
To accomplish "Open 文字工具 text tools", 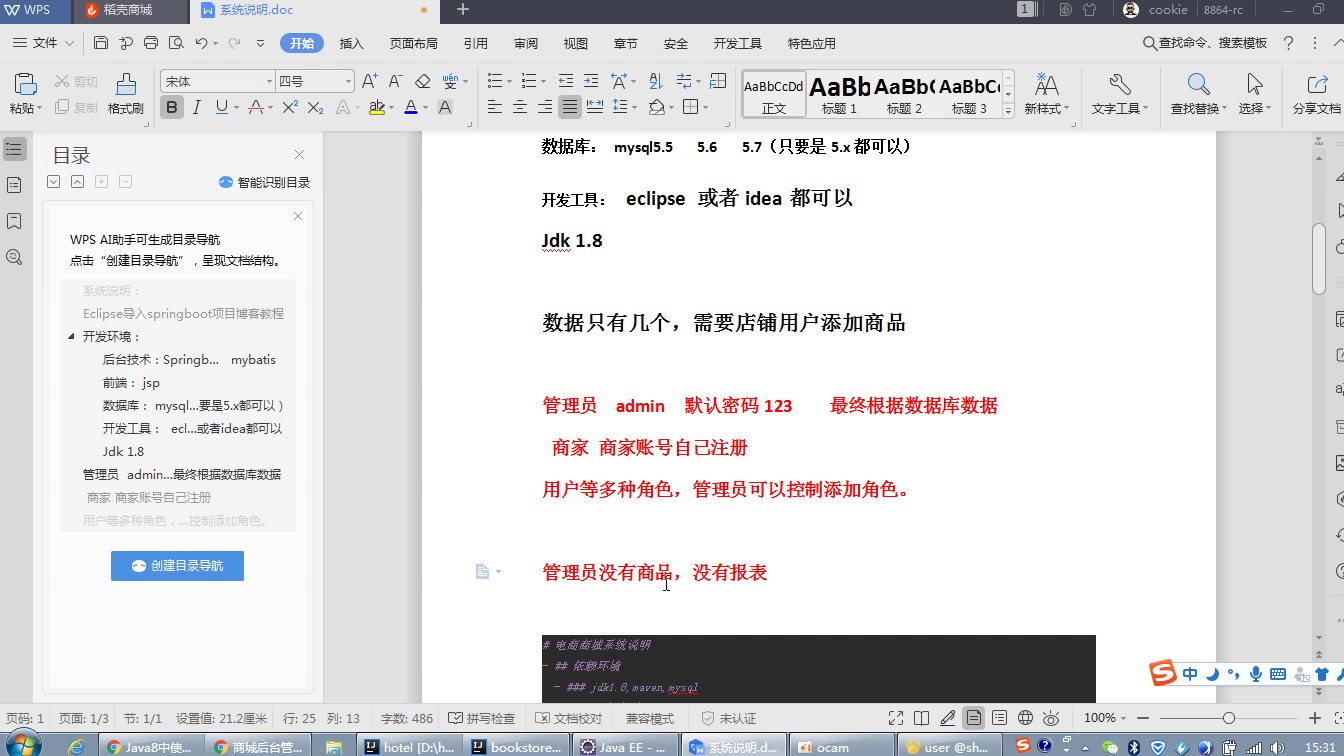I will coord(1119,94).
